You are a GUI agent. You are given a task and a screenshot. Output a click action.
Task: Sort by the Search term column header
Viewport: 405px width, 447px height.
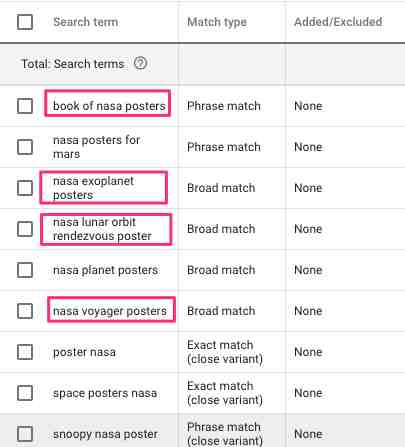coord(86,22)
